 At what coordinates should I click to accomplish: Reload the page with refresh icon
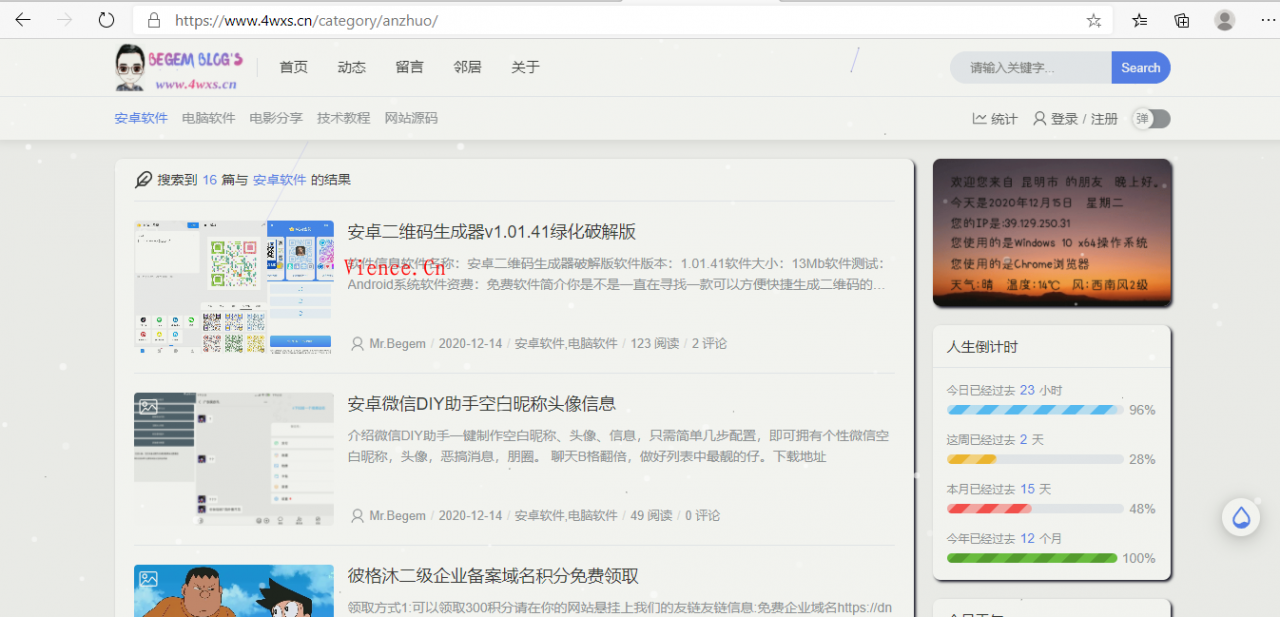pyautogui.click(x=106, y=20)
